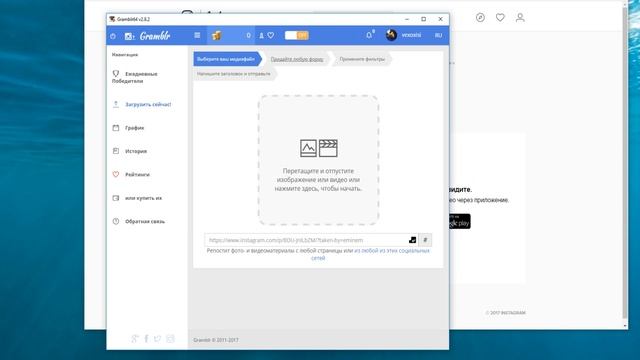Click the Gramblr camera logo icon
The image size is (640, 360).
tap(129, 36)
